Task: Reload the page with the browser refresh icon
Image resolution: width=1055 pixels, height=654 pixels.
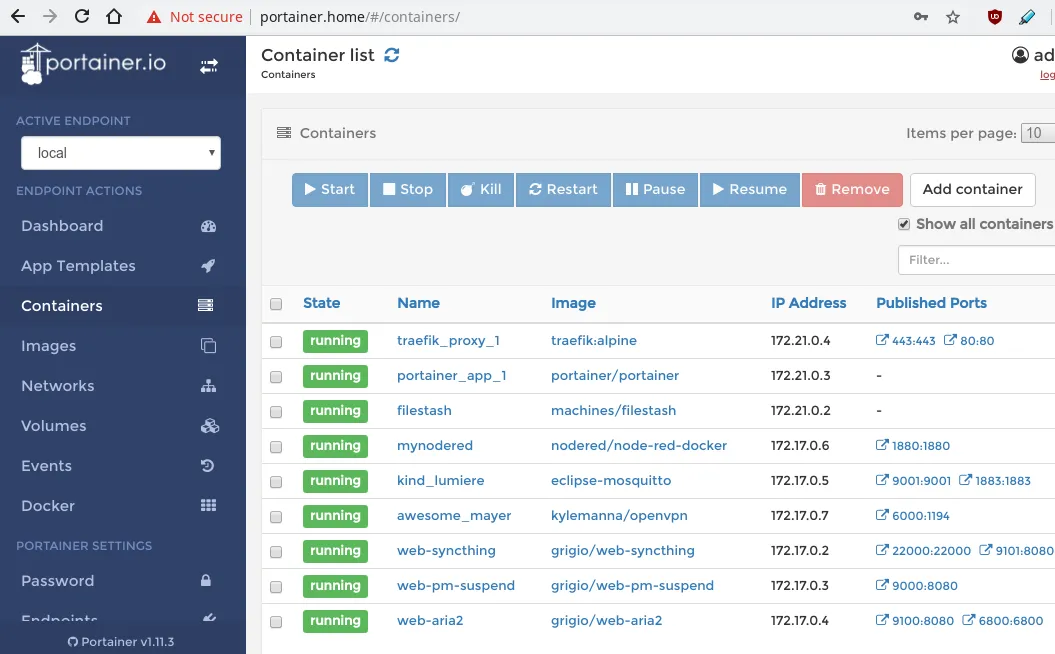Action: click(x=81, y=16)
